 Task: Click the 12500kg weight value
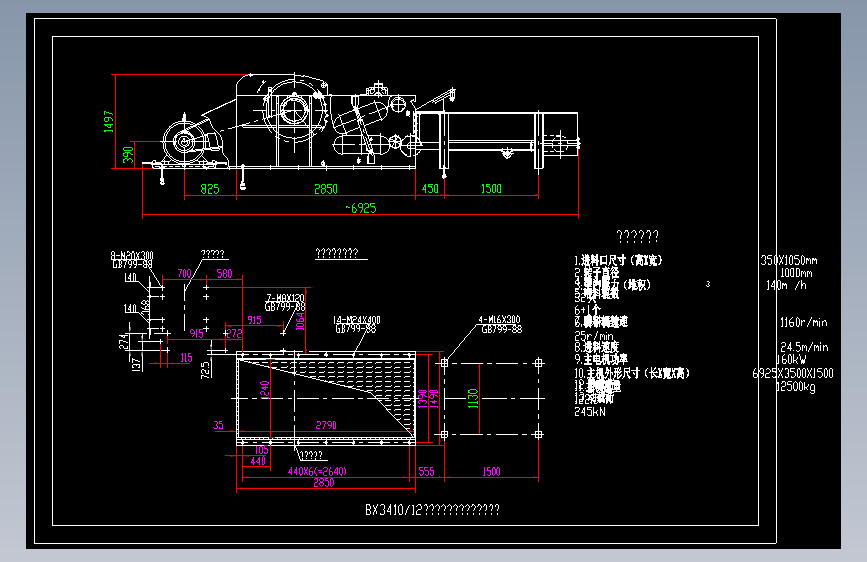[x=796, y=386]
